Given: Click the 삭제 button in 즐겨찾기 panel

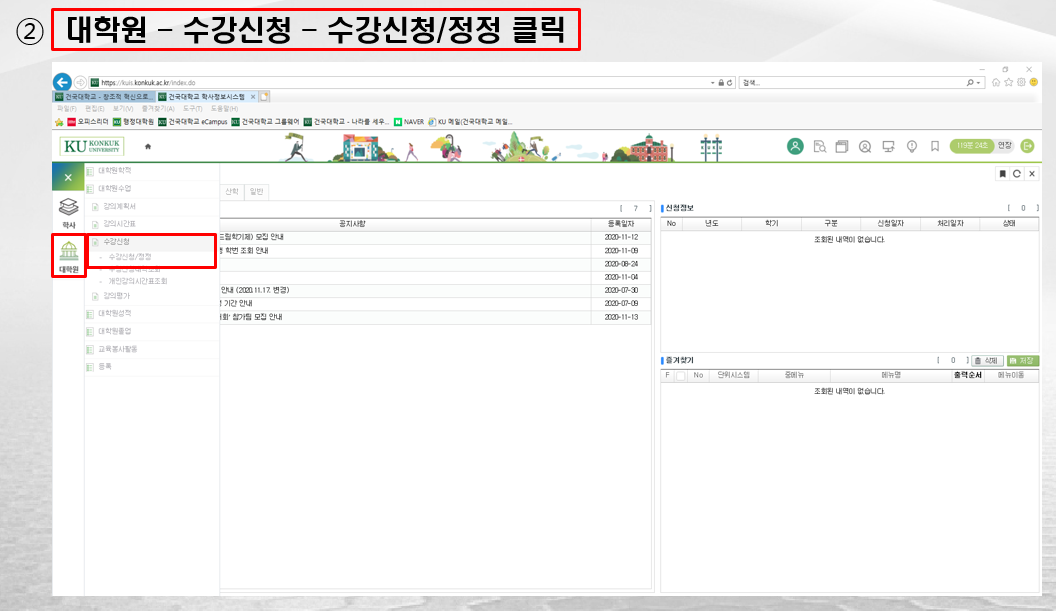Looking at the screenshot, I should point(988,360).
